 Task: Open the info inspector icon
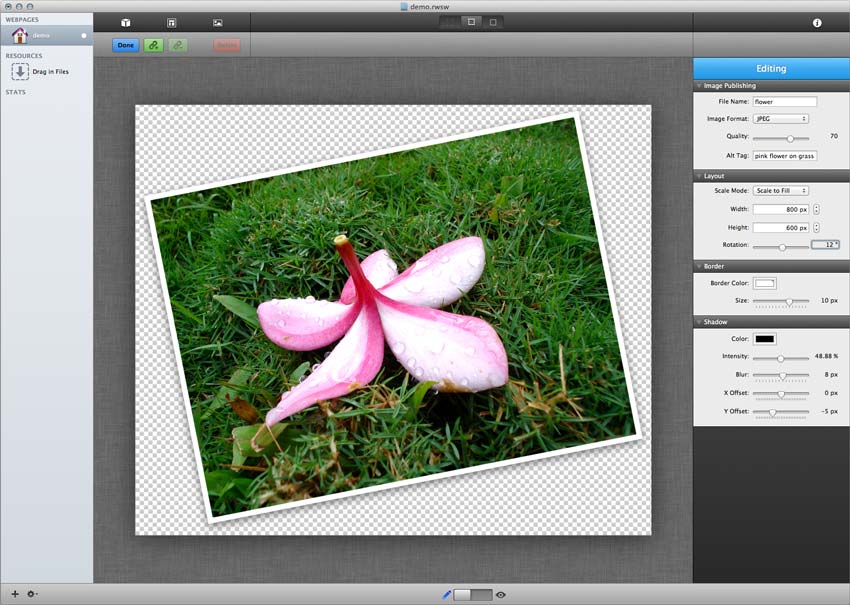[817, 22]
